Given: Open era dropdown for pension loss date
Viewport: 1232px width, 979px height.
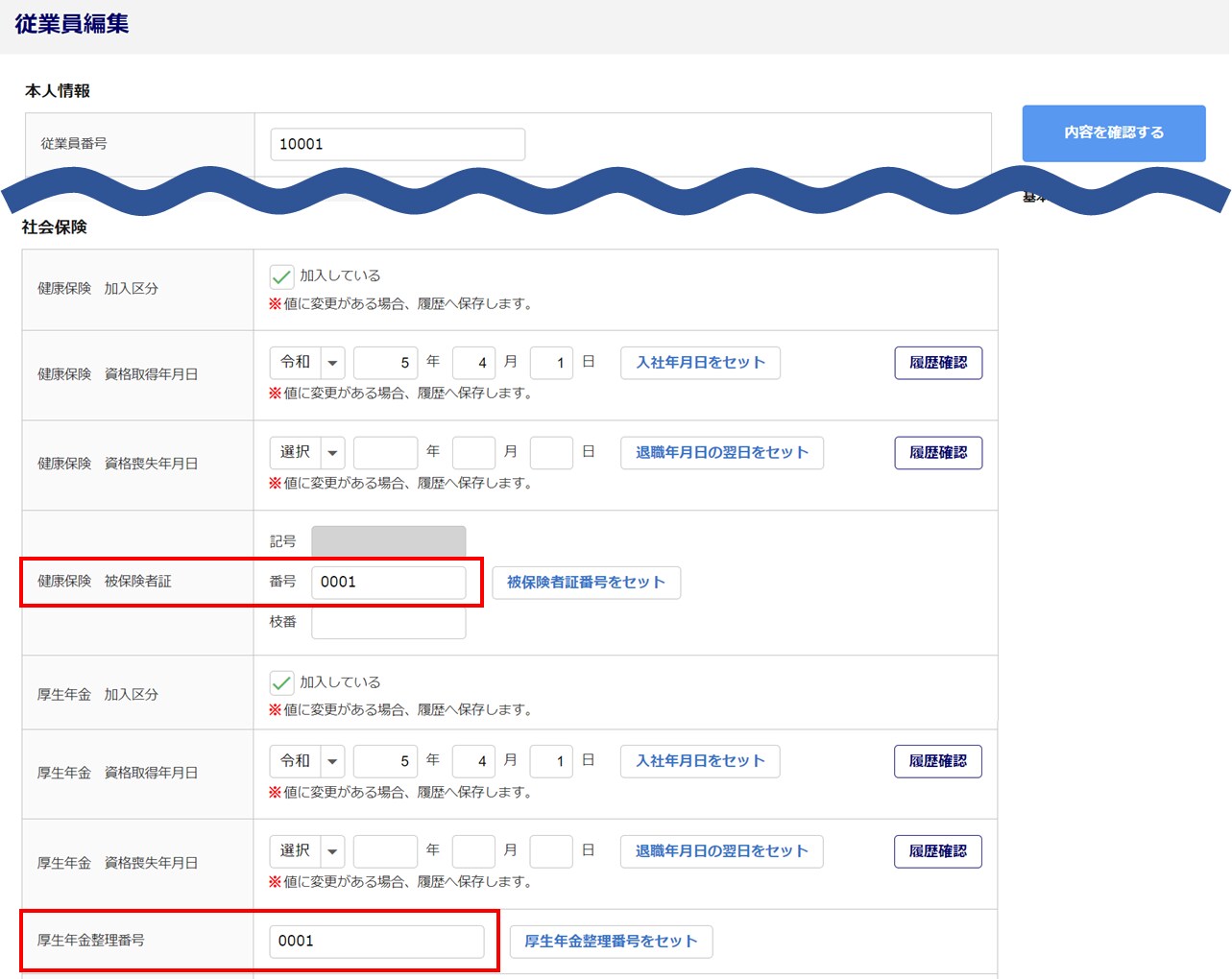Looking at the screenshot, I should [x=307, y=851].
